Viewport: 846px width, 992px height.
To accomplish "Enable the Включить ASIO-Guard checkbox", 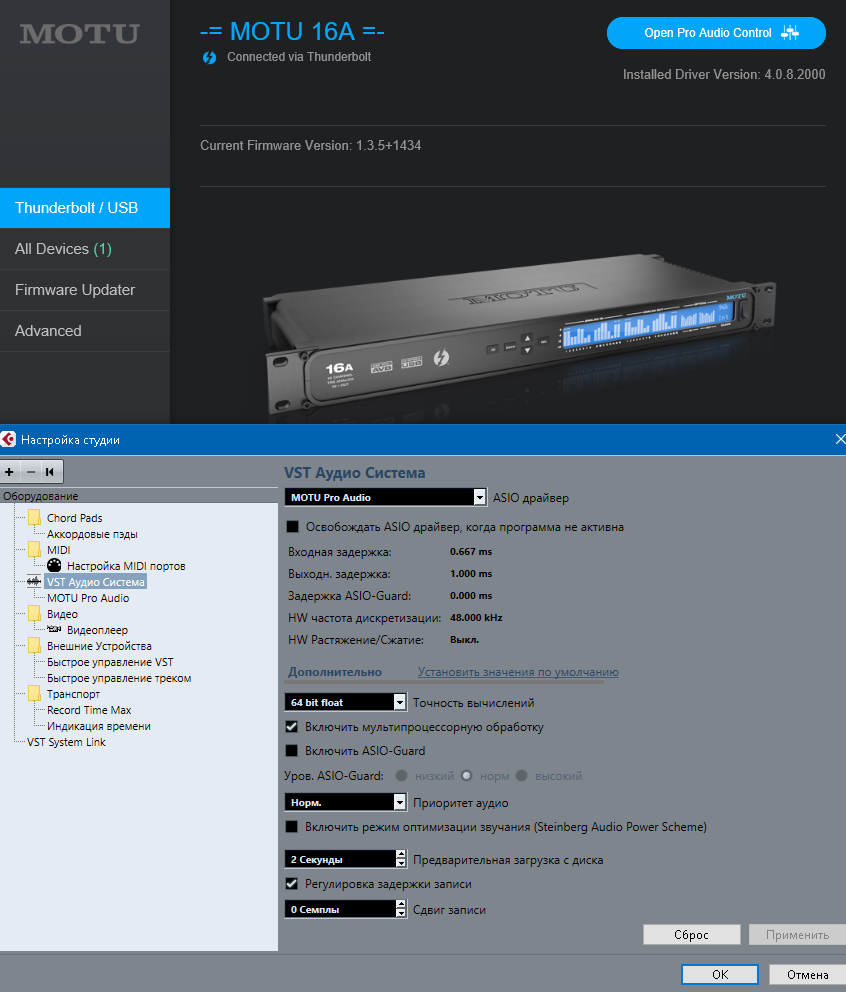I will point(292,750).
